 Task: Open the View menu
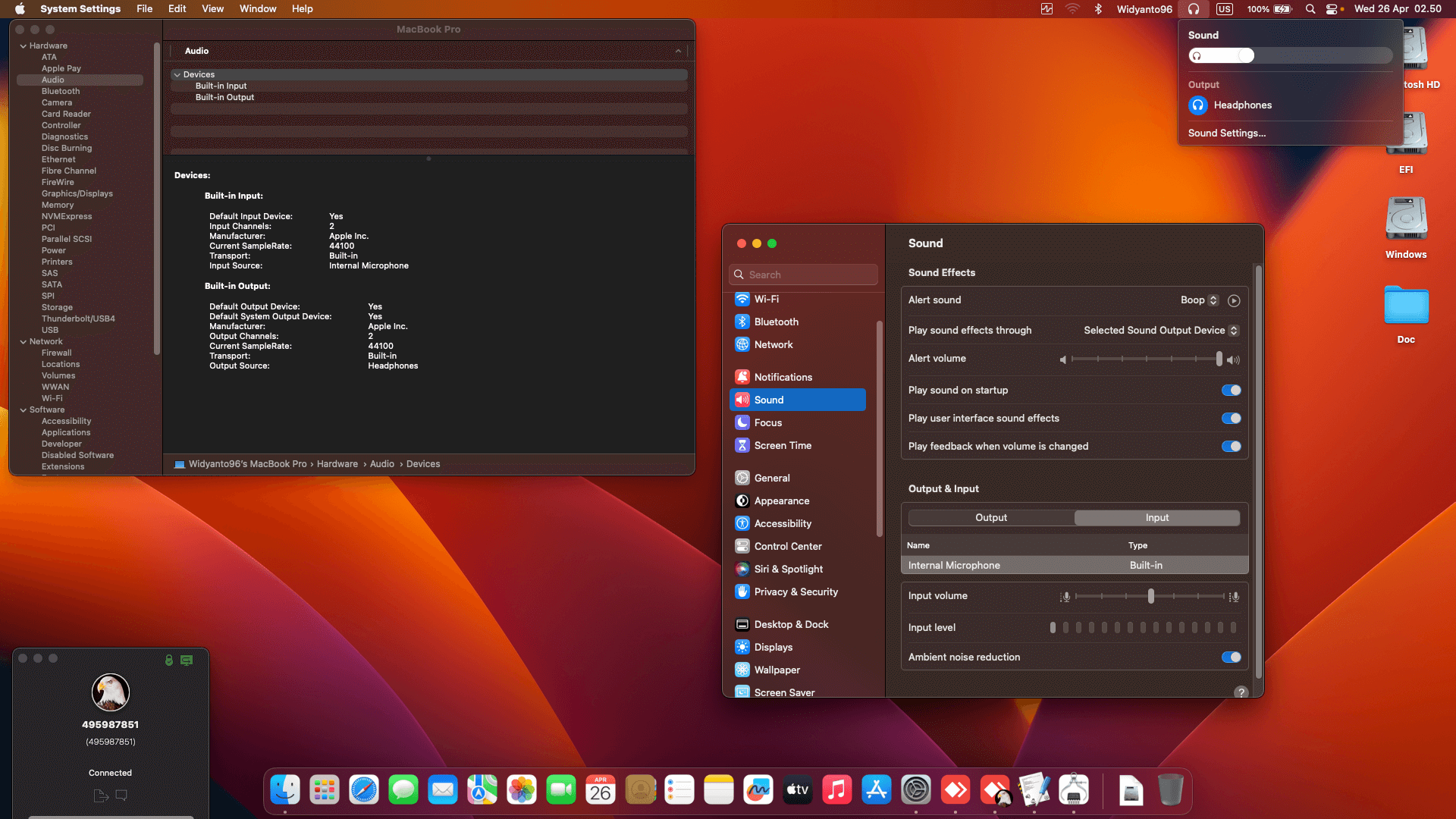(x=212, y=9)
